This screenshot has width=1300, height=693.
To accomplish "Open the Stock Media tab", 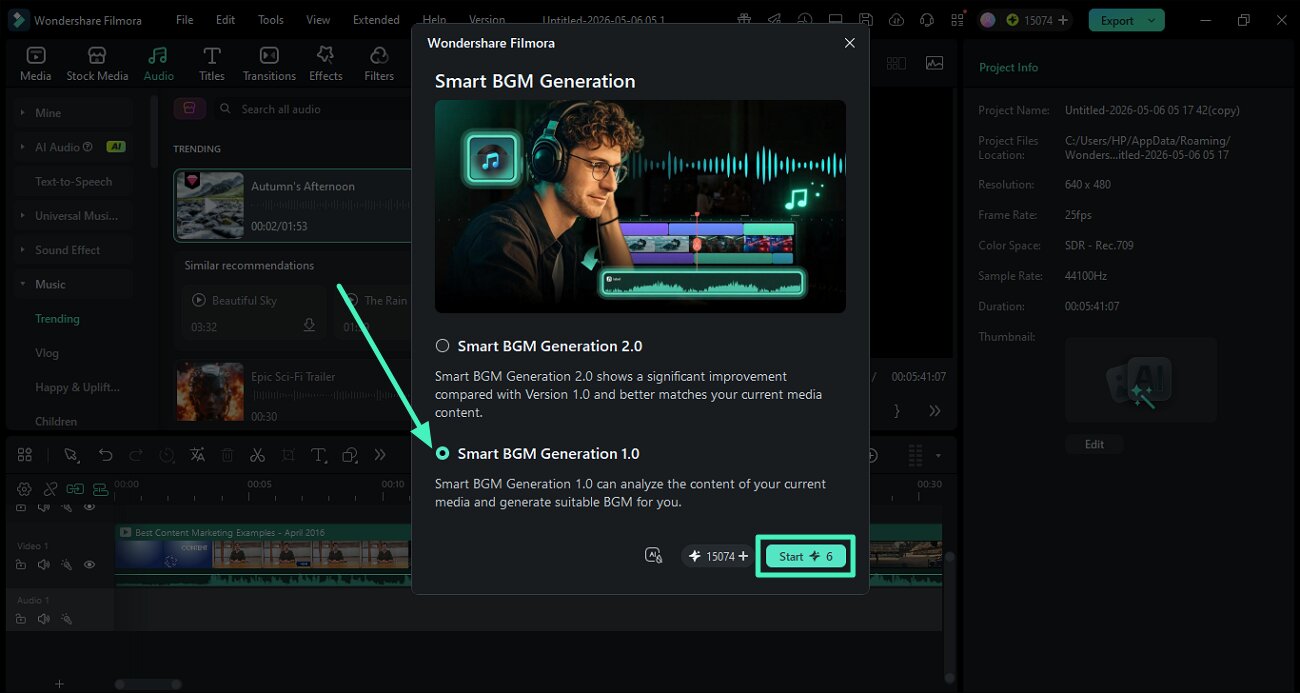I will pos(97,63).
